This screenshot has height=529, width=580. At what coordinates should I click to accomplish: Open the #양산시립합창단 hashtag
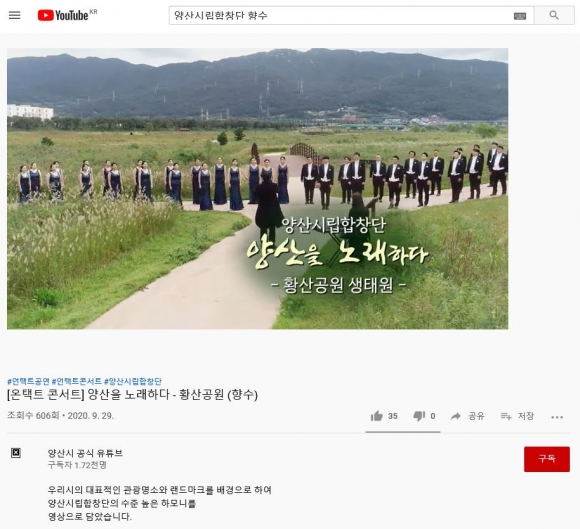(133, 381)
